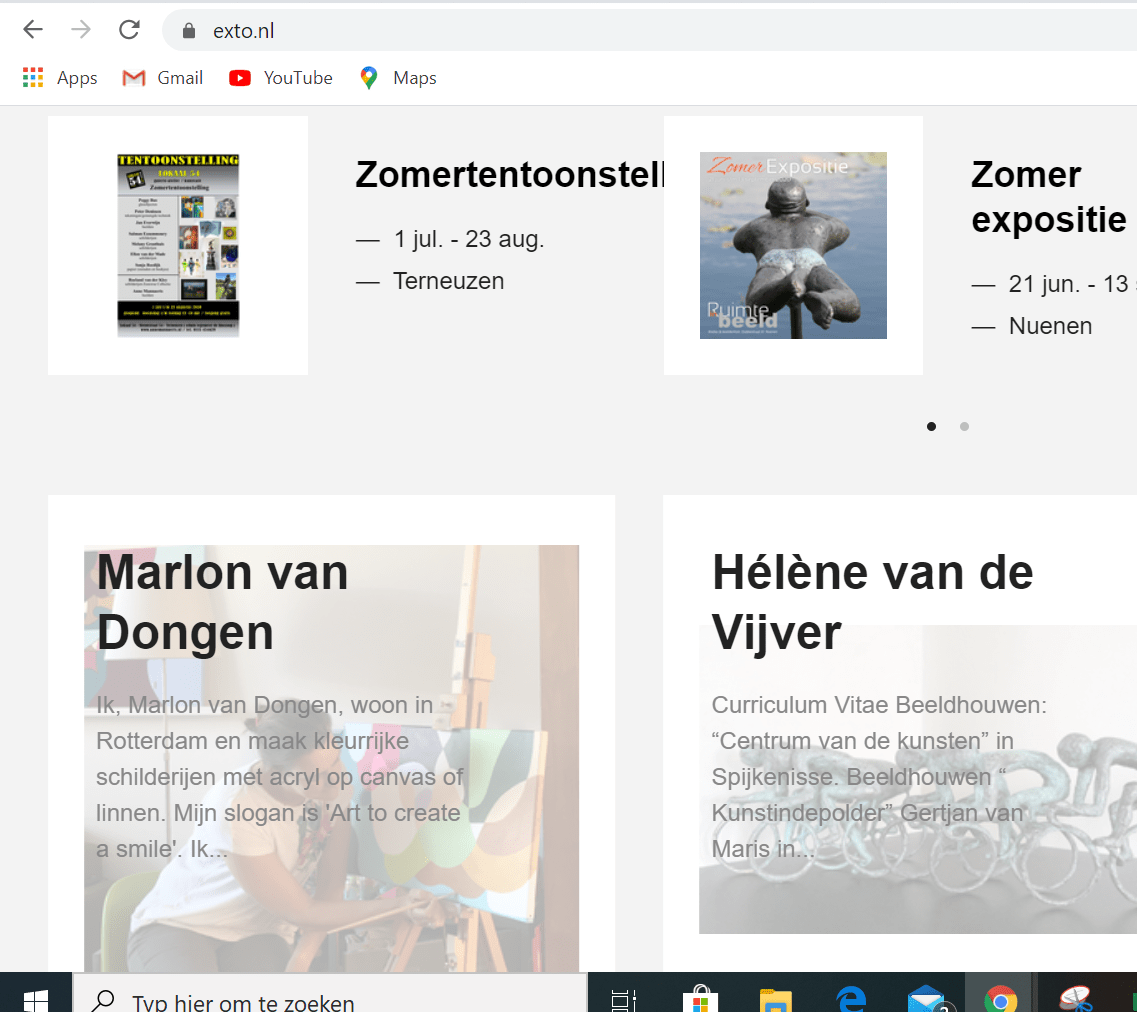Click the address bar showing exto.nl
Image resolution: width=1137 pixels, height=1012 pixels.
tap(600, 31)
